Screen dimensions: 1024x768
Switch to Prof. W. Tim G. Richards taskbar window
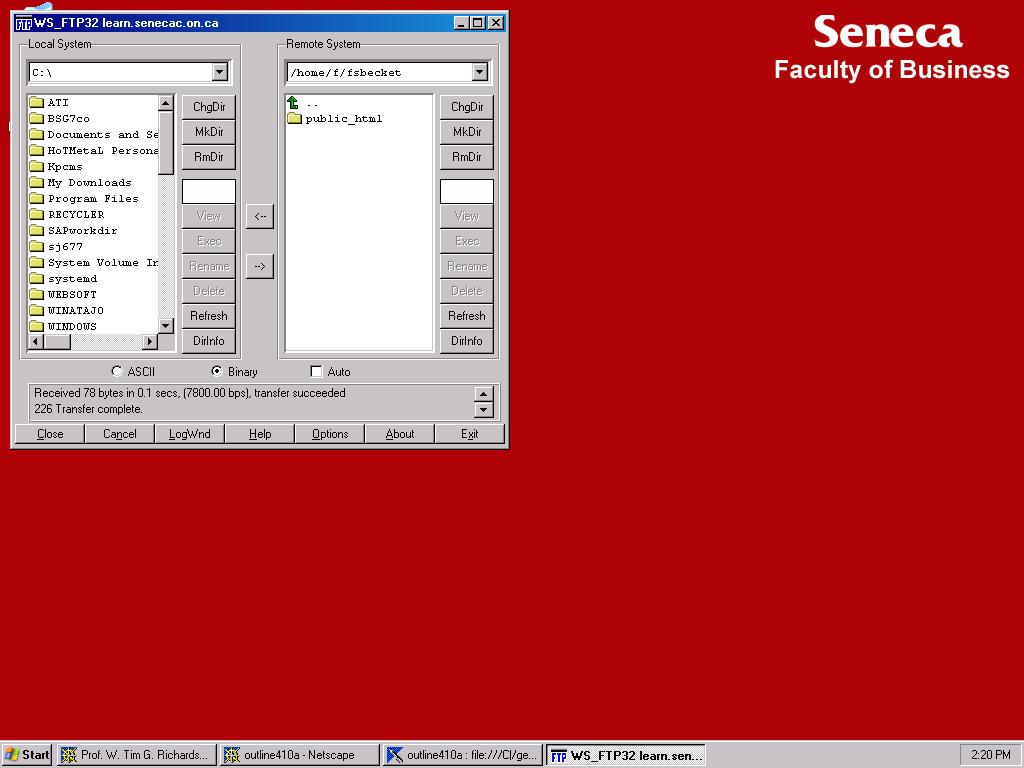[136, 755]
